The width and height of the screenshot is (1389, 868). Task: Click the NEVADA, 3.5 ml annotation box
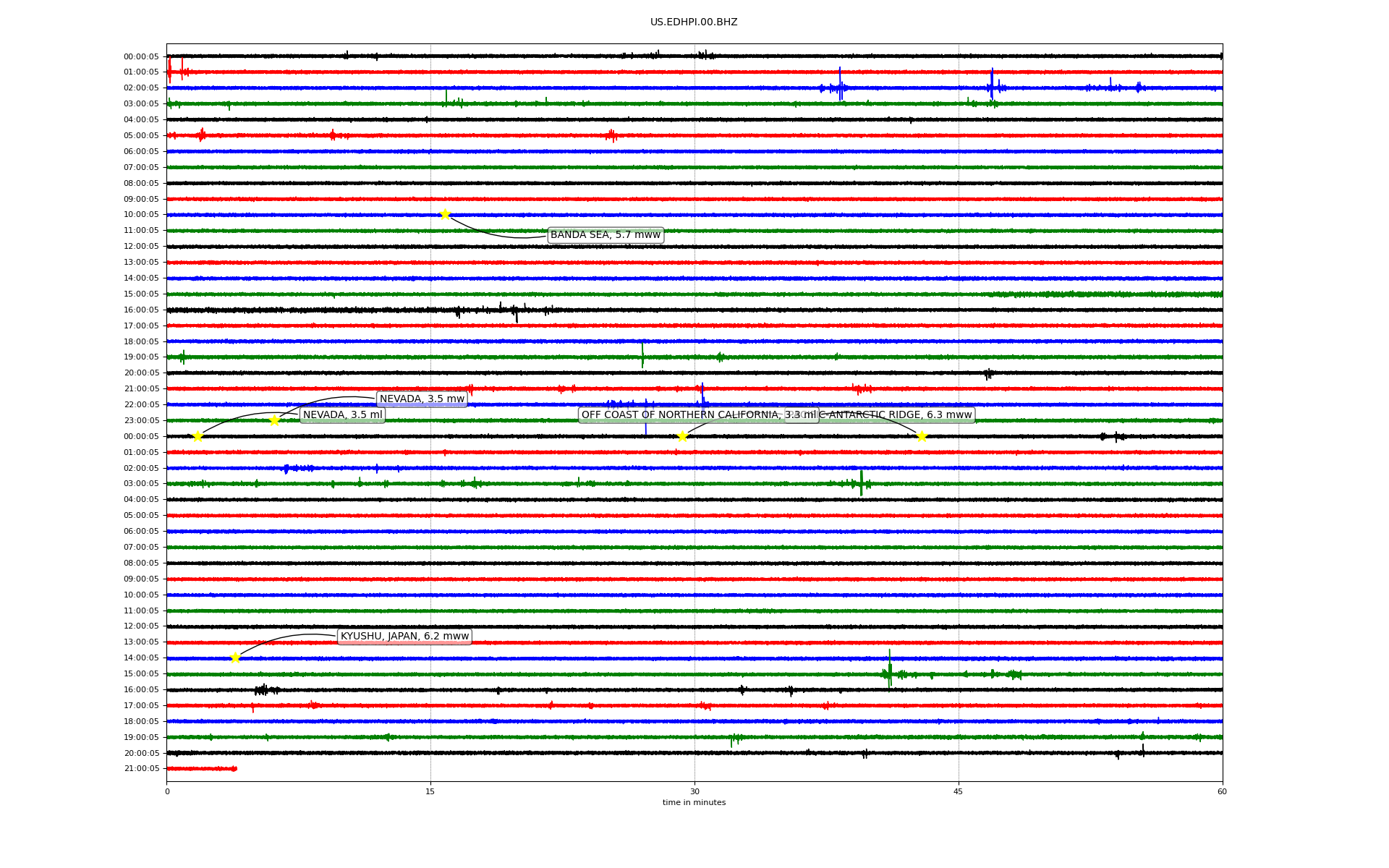click(342, 415)
